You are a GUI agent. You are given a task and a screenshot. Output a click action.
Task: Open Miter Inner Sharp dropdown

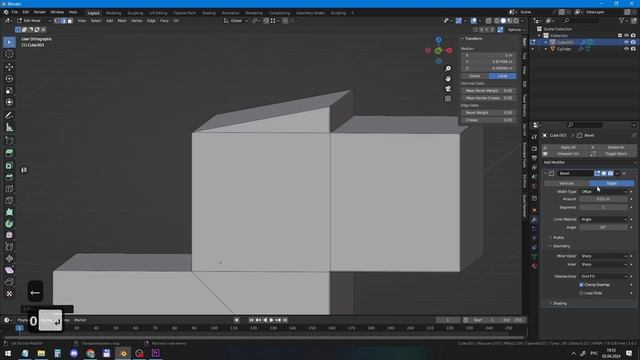tap(604, 264)
